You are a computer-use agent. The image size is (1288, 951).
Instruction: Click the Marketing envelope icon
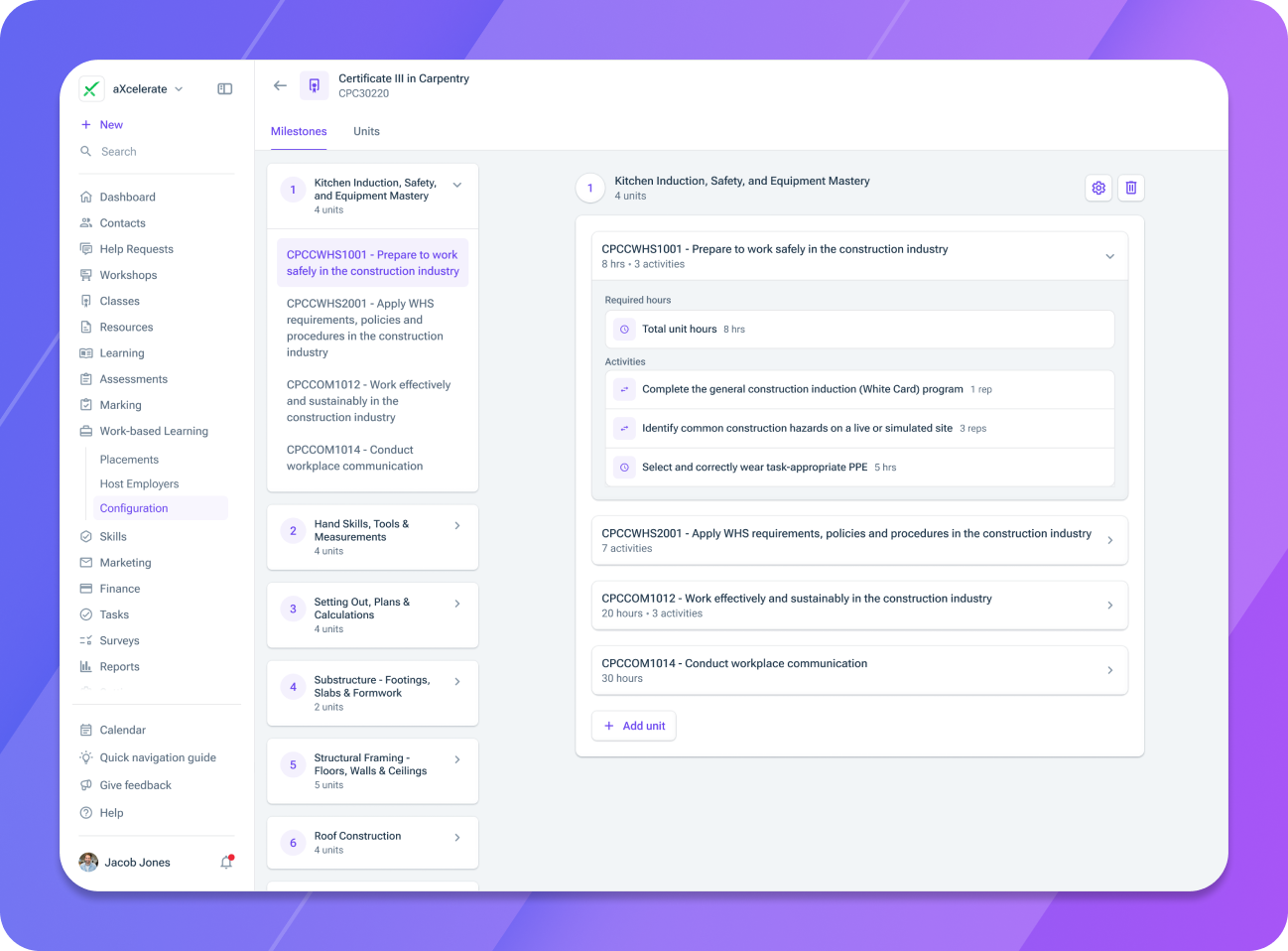[86, 563]
